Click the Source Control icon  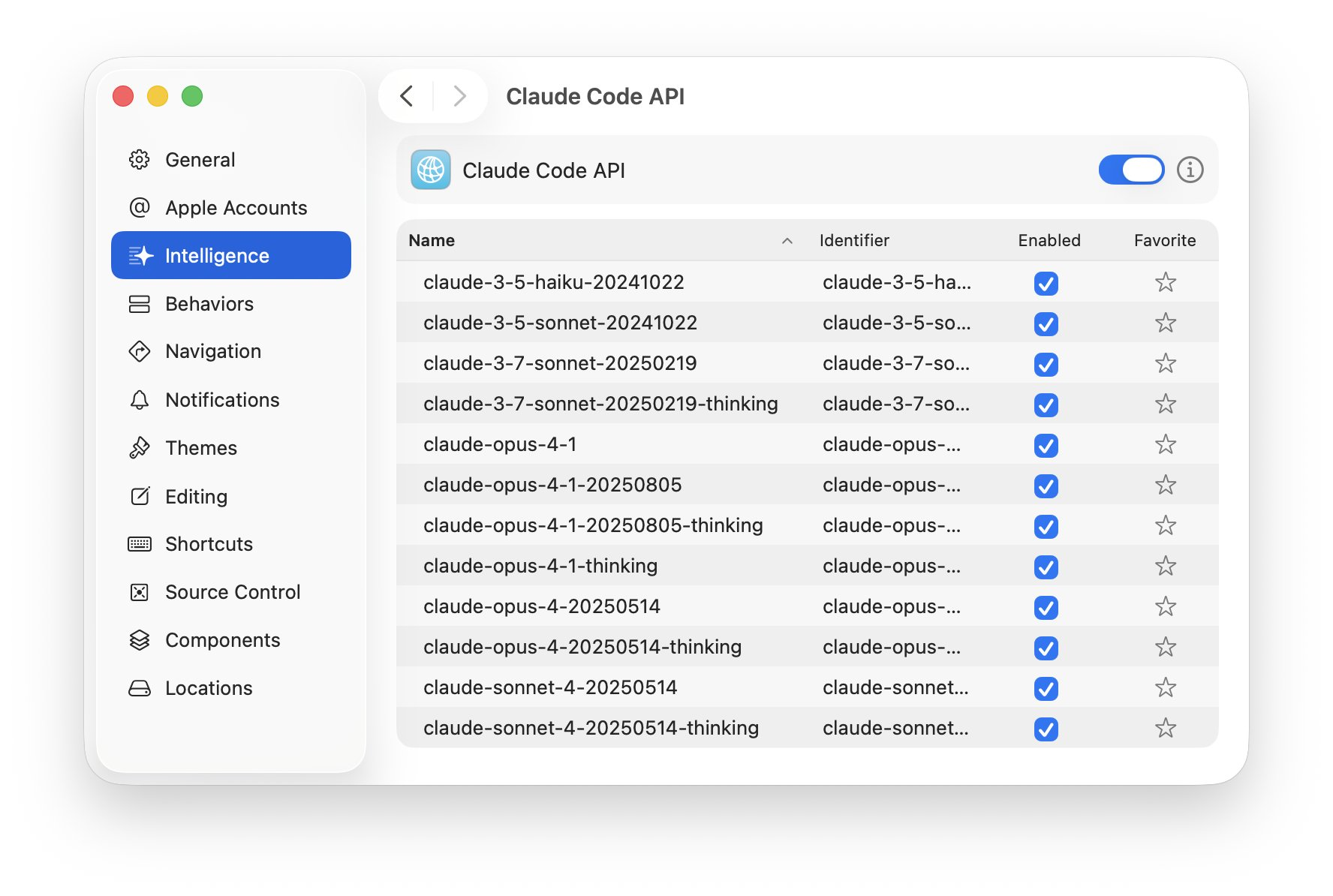tap(140, 592)
